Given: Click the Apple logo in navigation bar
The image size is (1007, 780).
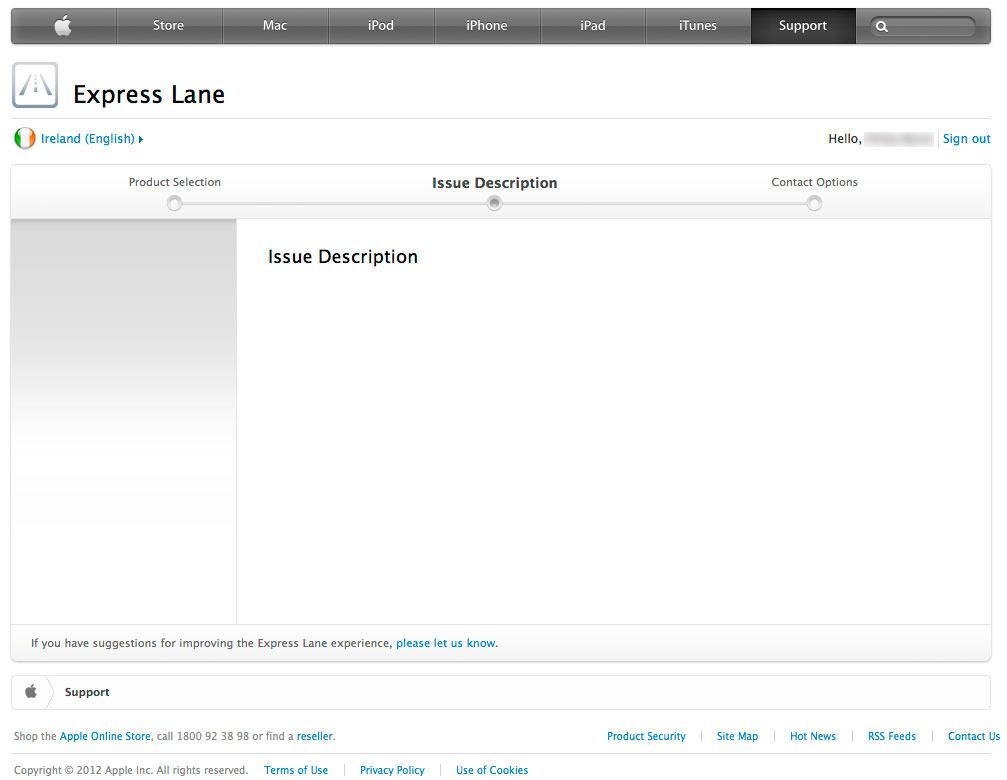Looking at the screenshot, I should (63, 26).
